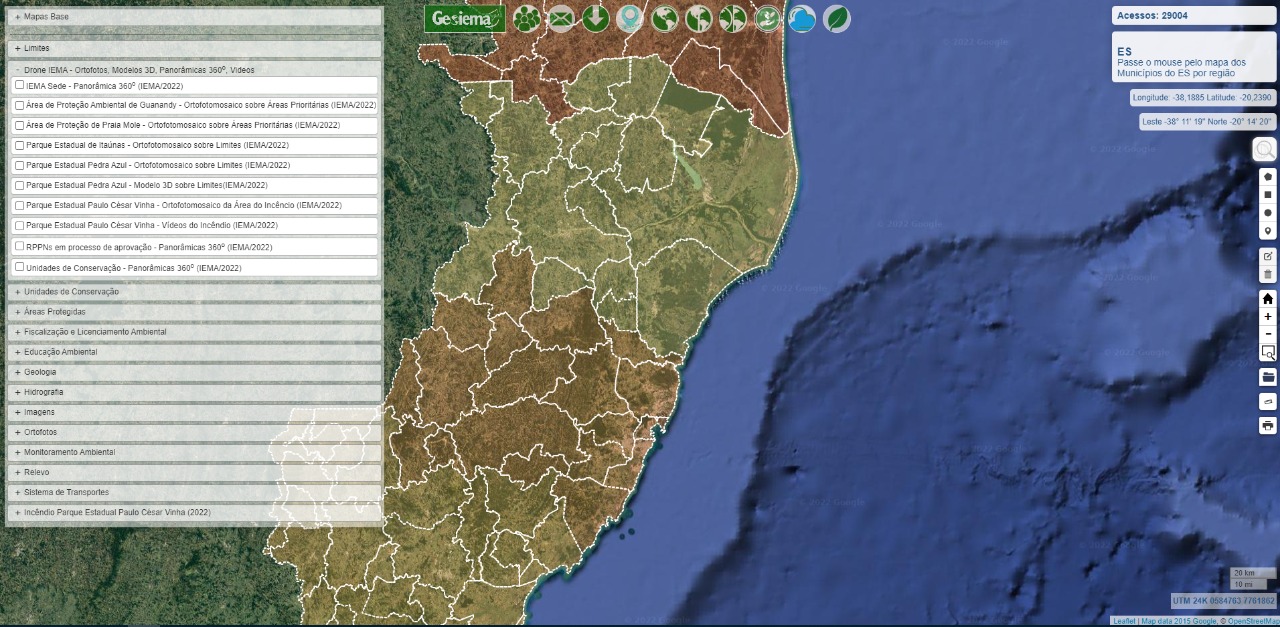Activate the ruler measure tool
The height and width of the screenshot is (627, 1280).
[1268, 401]
